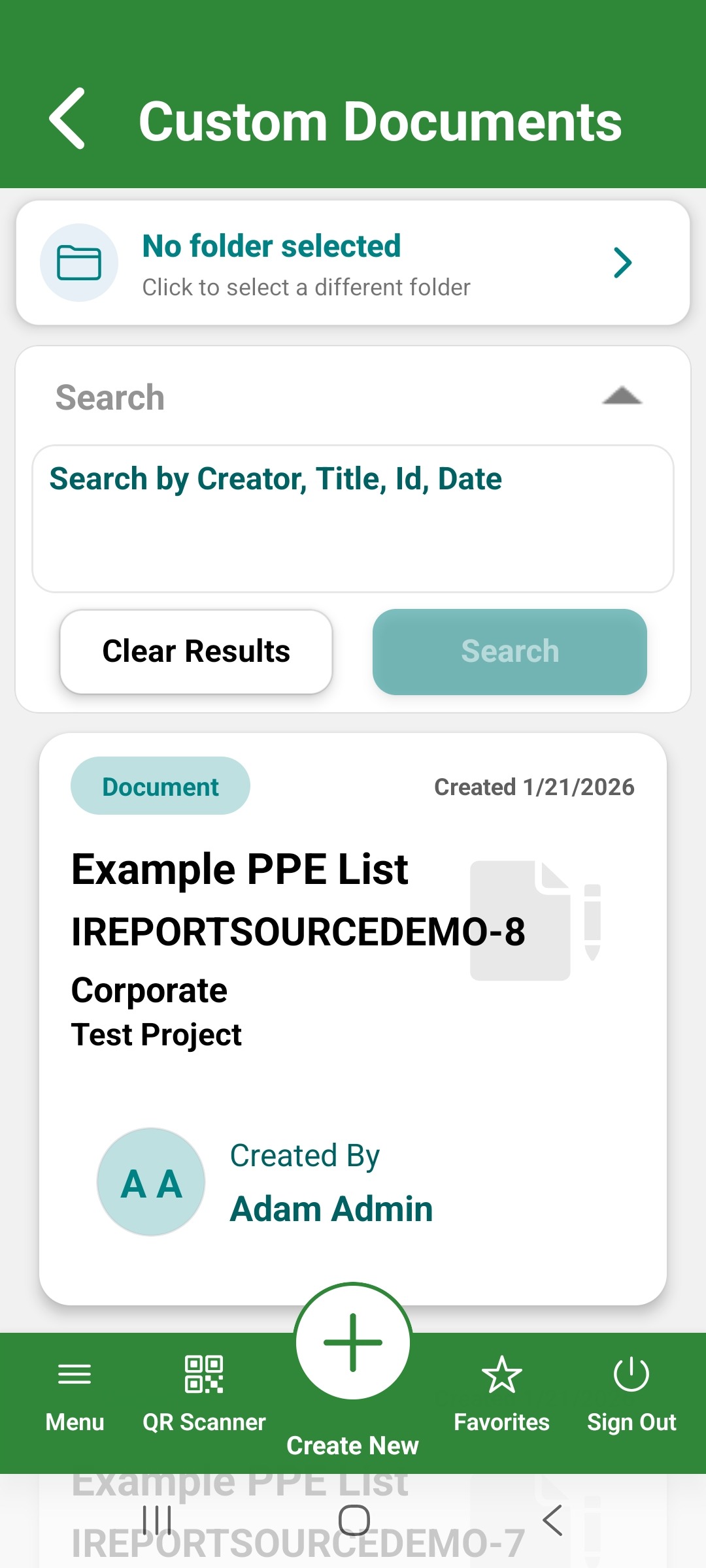Tap Android home navigation button
Image resolution: width=706 pixels, height=1568 pixels.
[354, 1520]
